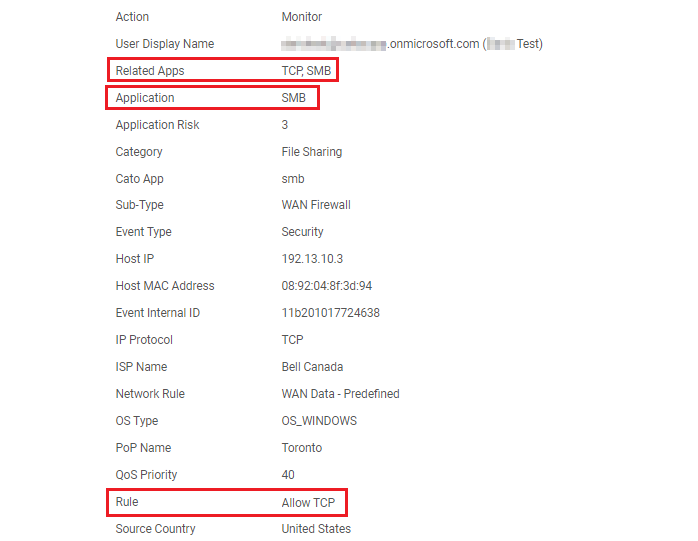Click the Monitor action value

[x=302, y=17]
